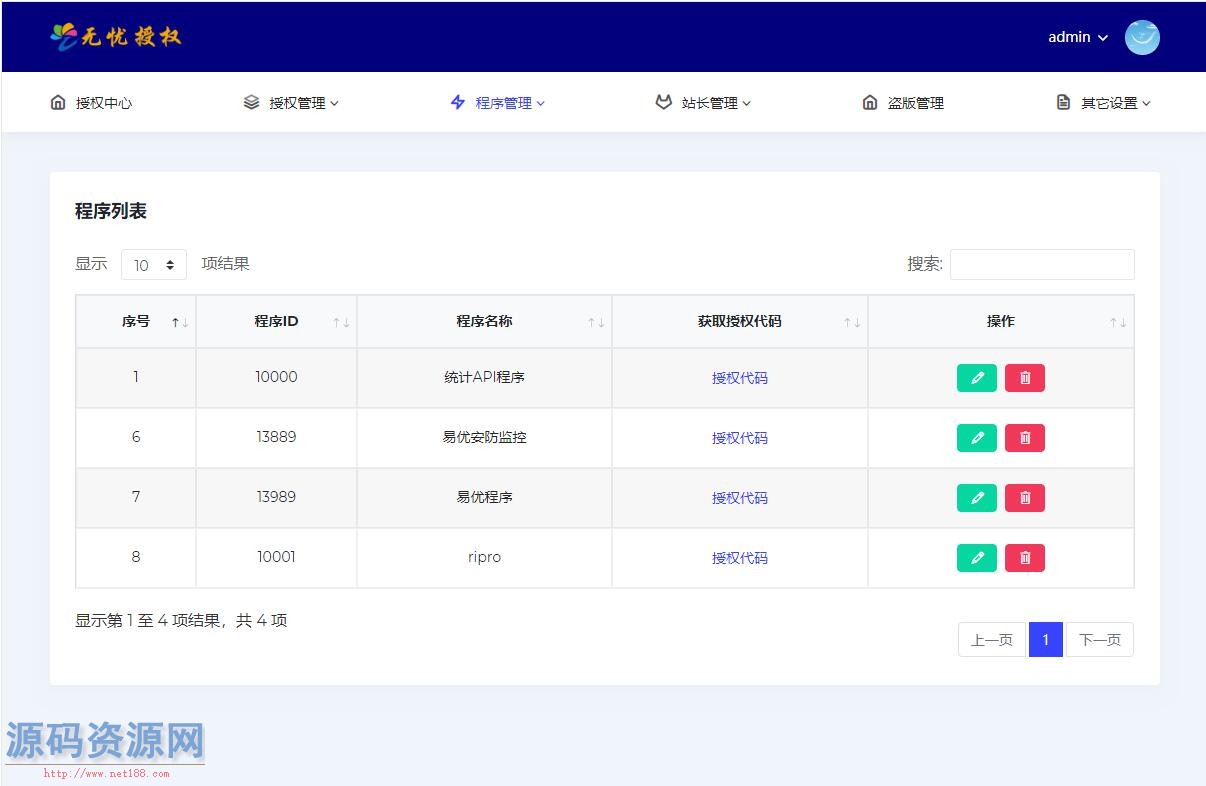Sort table by 操作 column arrows
This screenshot has height=786, width=1206.
tap(1118, 322)
